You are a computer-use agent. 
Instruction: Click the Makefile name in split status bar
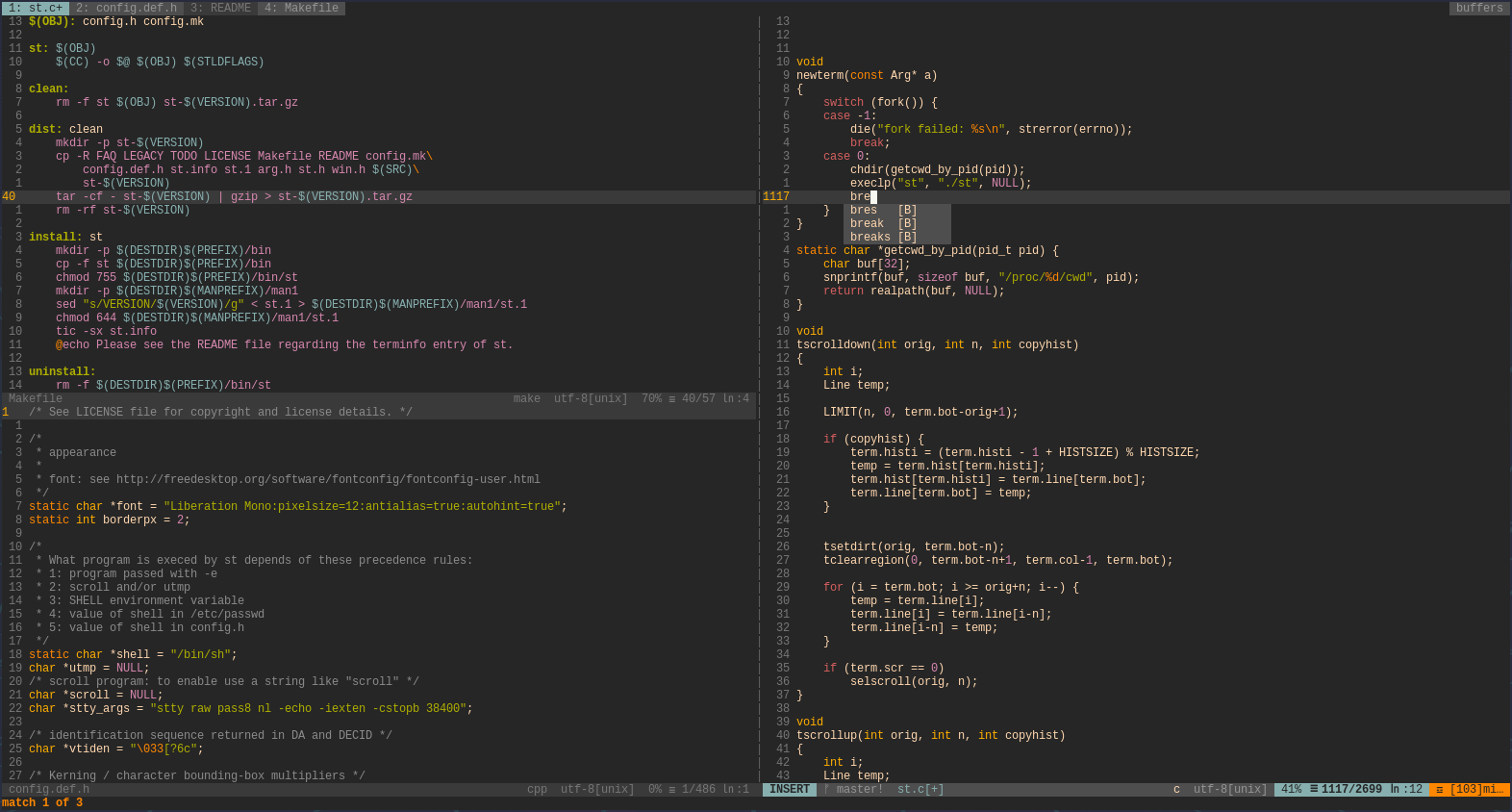[36, 398]
